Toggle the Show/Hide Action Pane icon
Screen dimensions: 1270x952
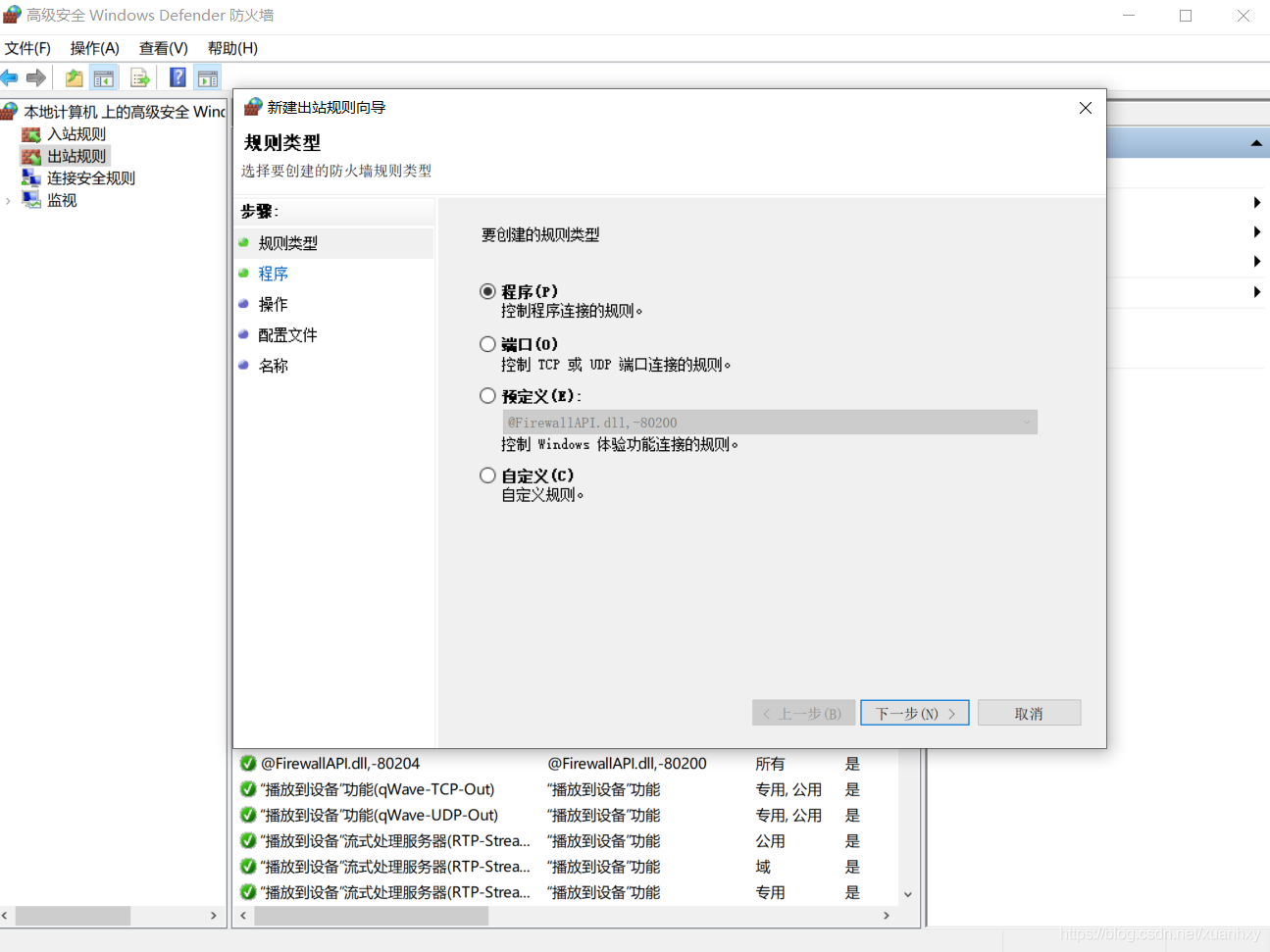point(208,77)
